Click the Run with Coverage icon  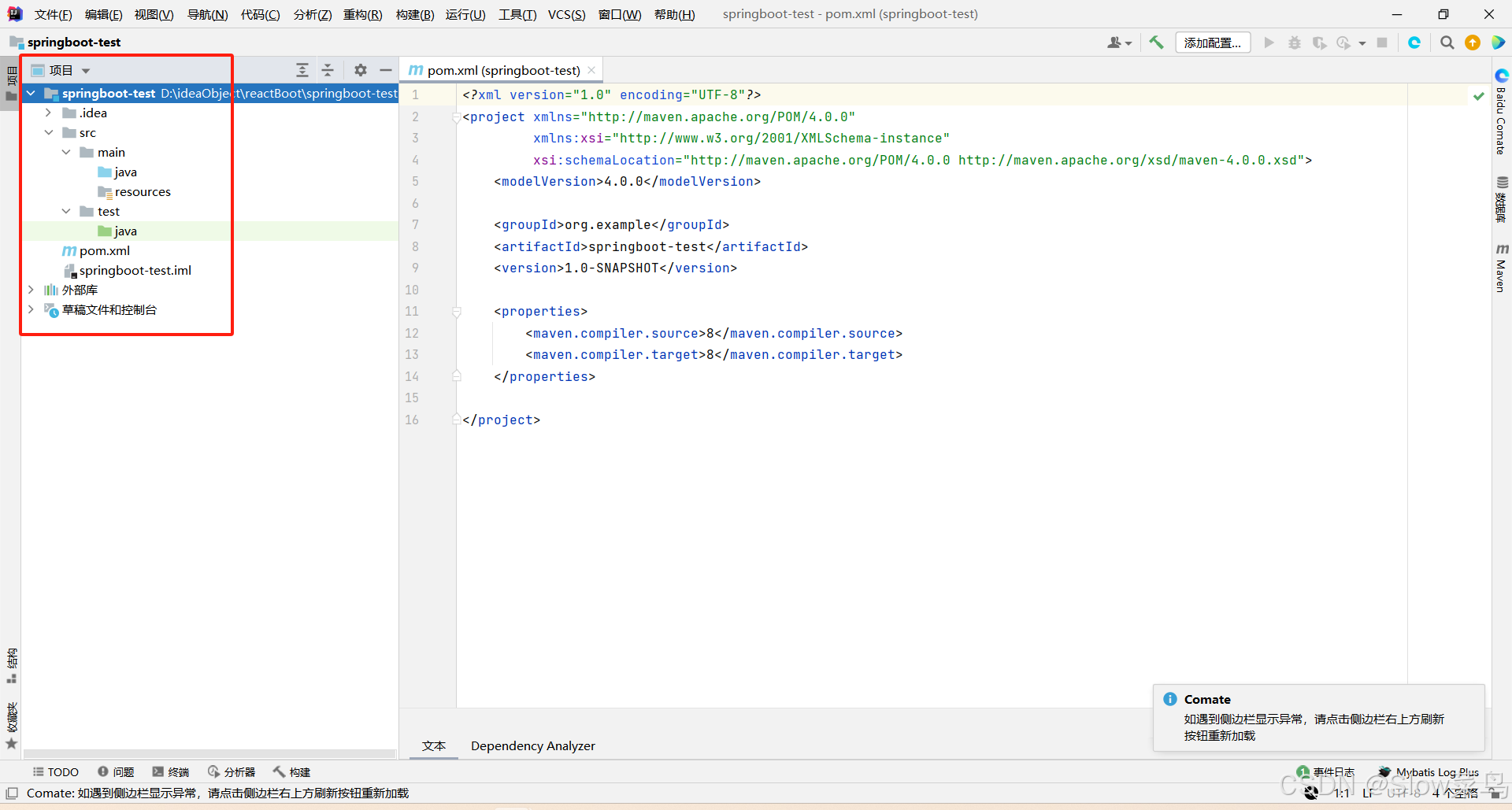[1319, 43]
